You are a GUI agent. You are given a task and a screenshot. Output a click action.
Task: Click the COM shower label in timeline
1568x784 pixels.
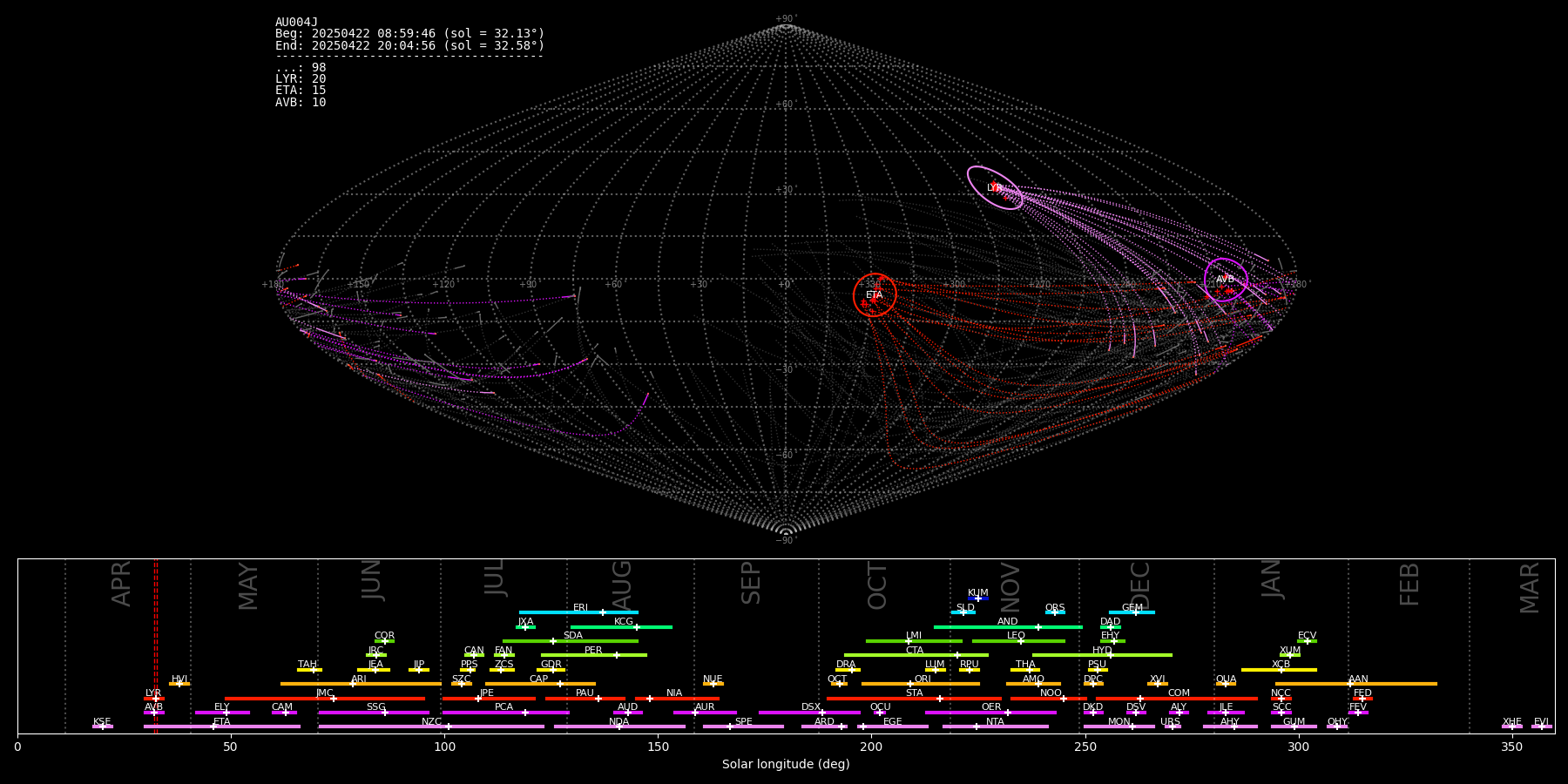1179,693
